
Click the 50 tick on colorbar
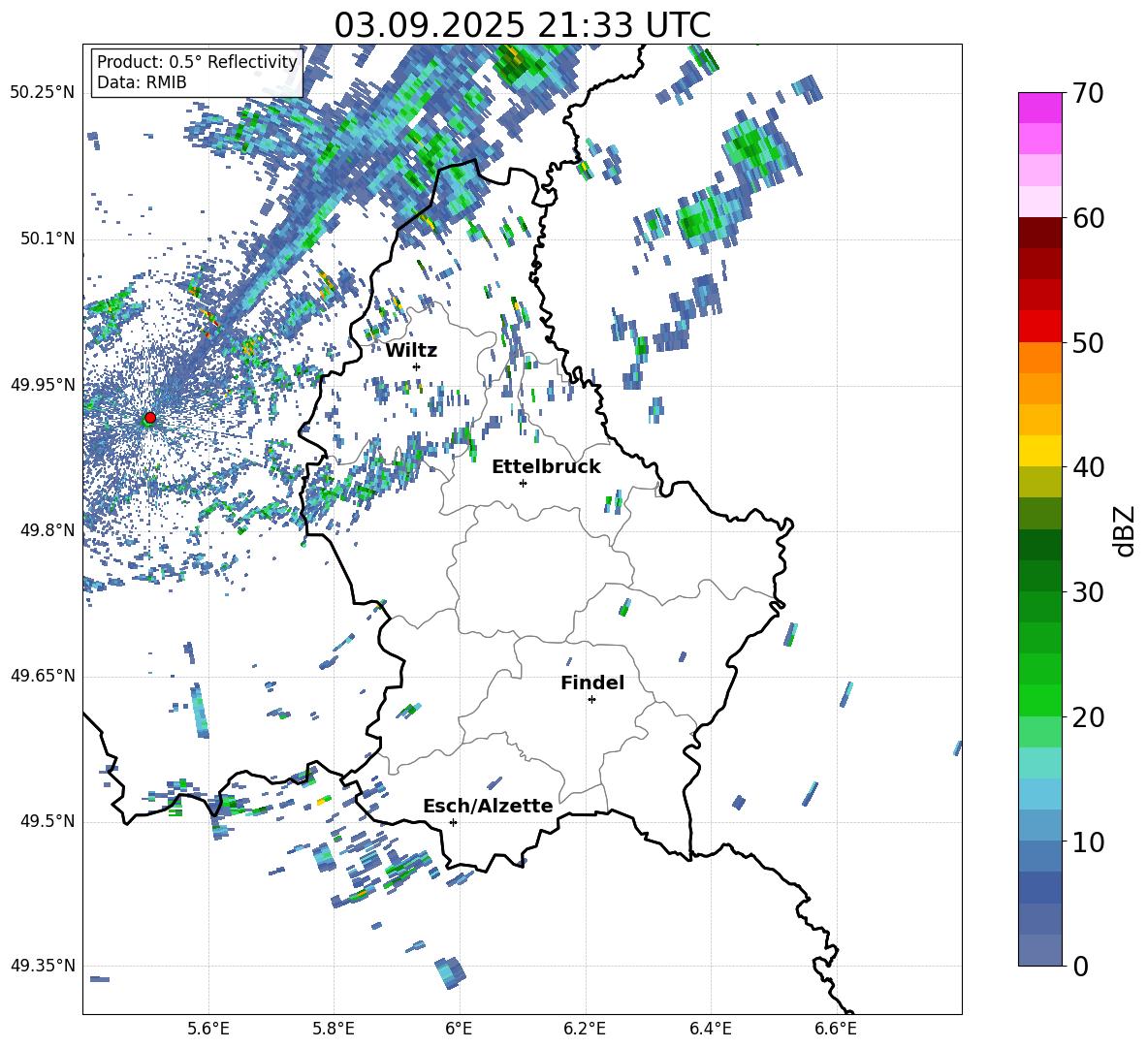point(1088,342)
